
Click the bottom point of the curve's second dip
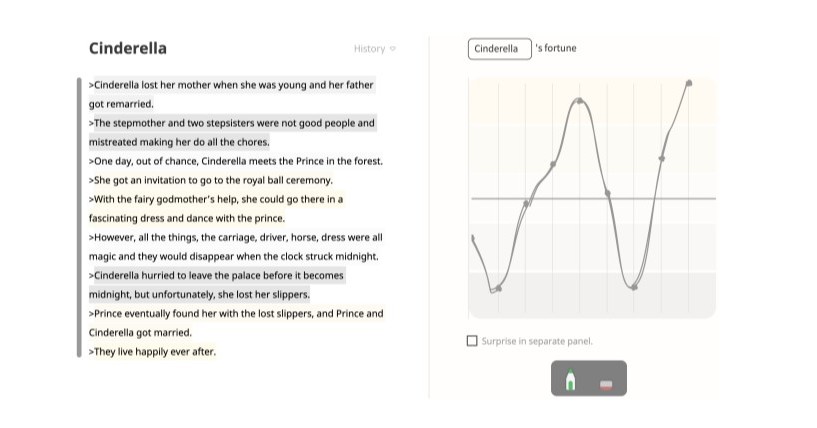click(634, 288)
